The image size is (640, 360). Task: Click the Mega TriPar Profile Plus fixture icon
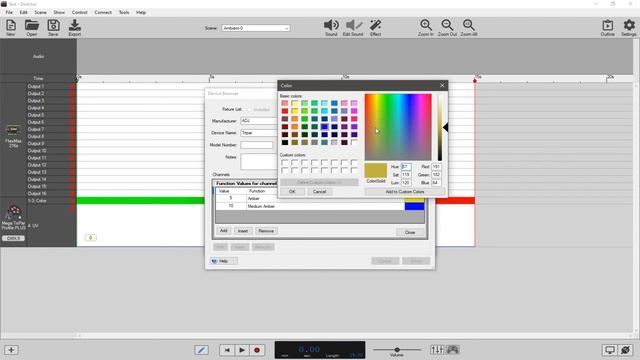click(13, 213)
